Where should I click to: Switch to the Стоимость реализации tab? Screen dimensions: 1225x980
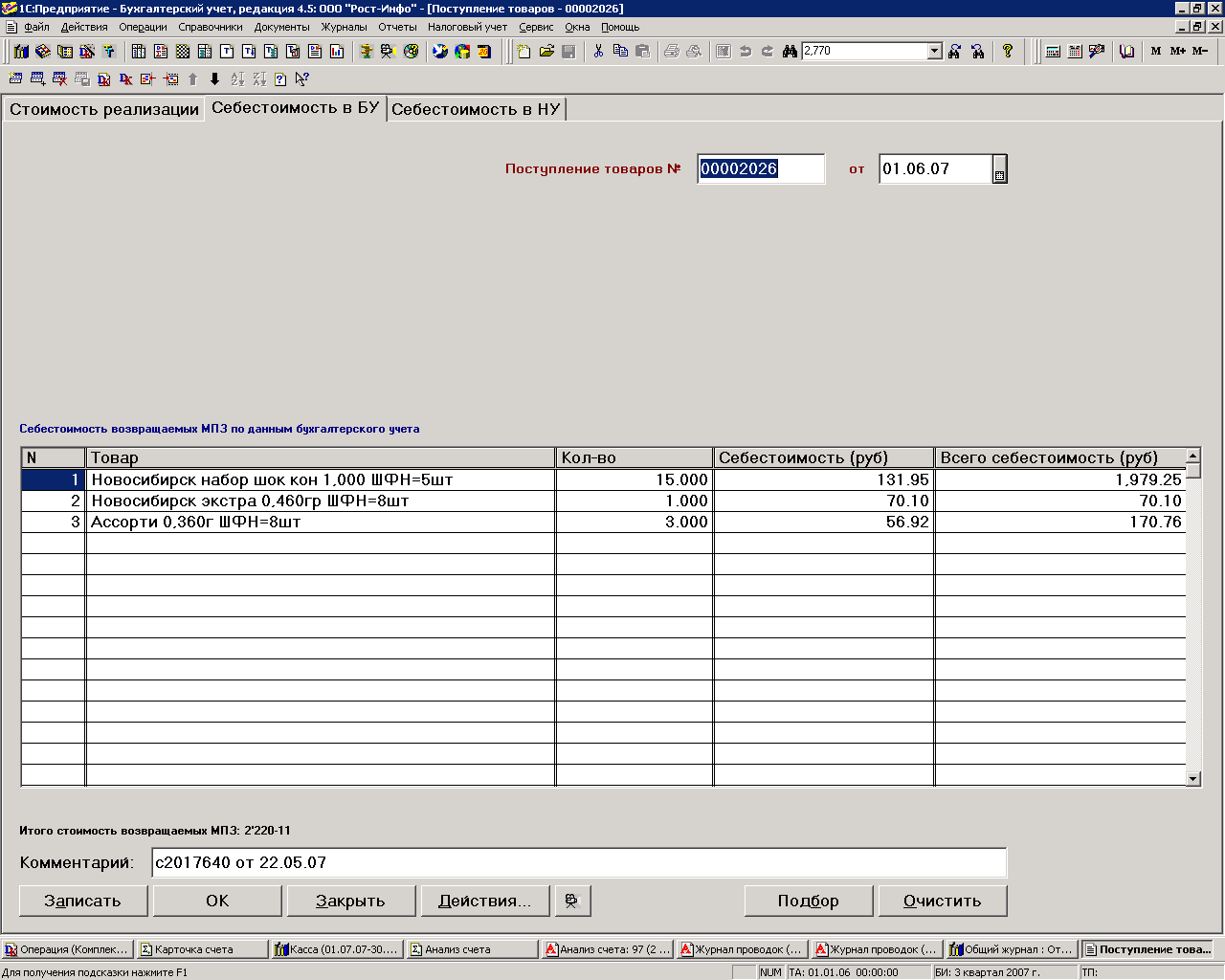103,109
